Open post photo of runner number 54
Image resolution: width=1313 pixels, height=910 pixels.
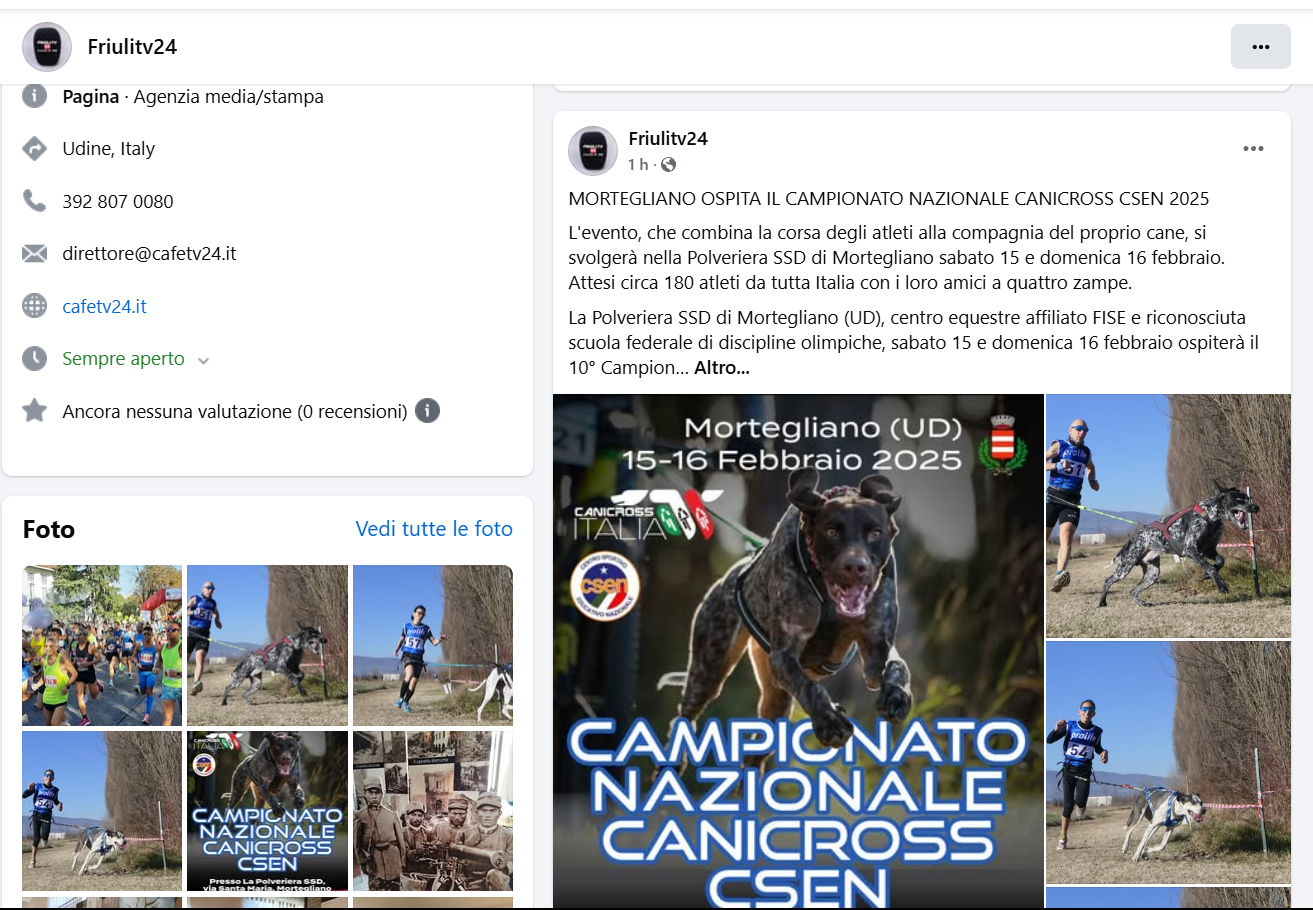point(1168,762)
